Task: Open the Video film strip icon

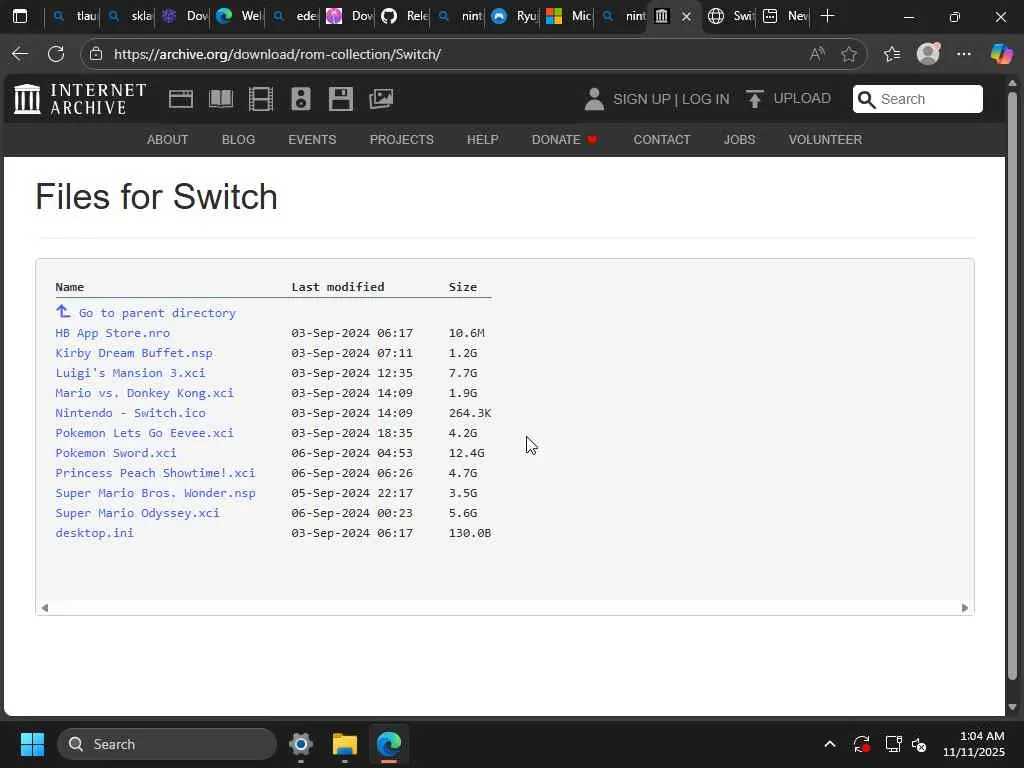Action: point(261,99)
